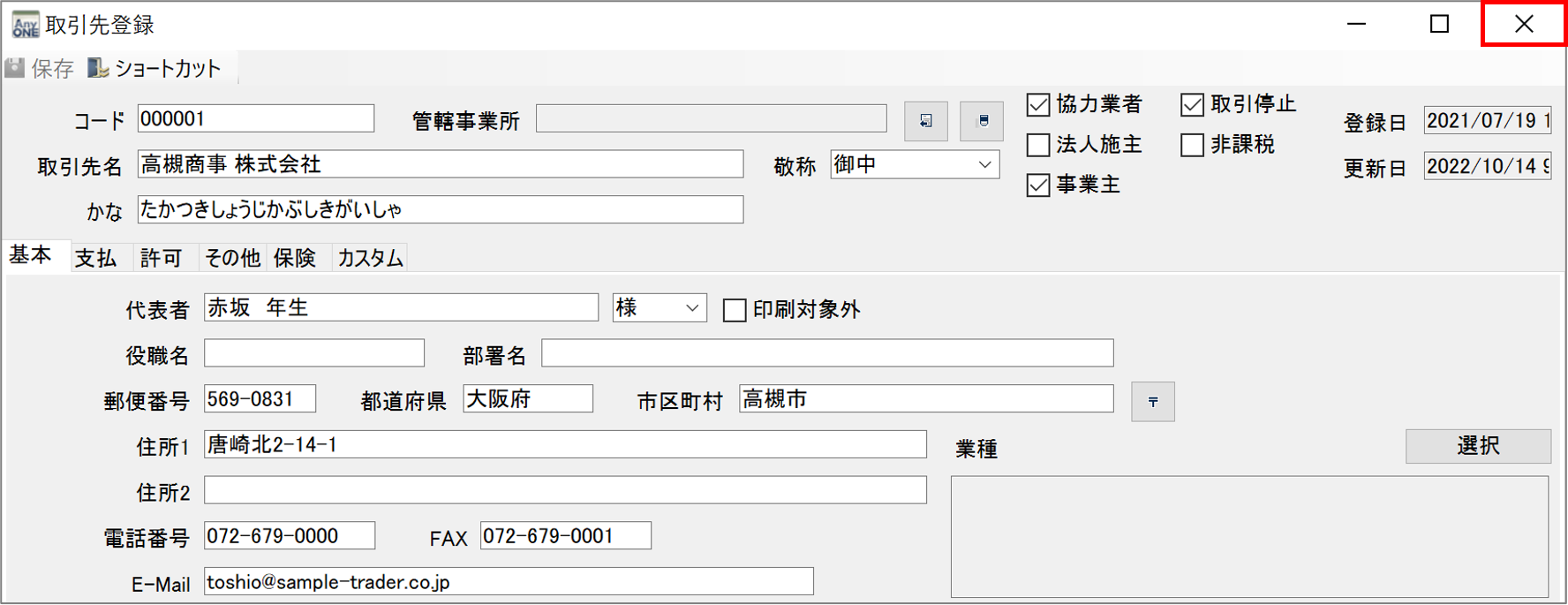
Task: Click the empty 役職名 text field
Action: (313, 353)
